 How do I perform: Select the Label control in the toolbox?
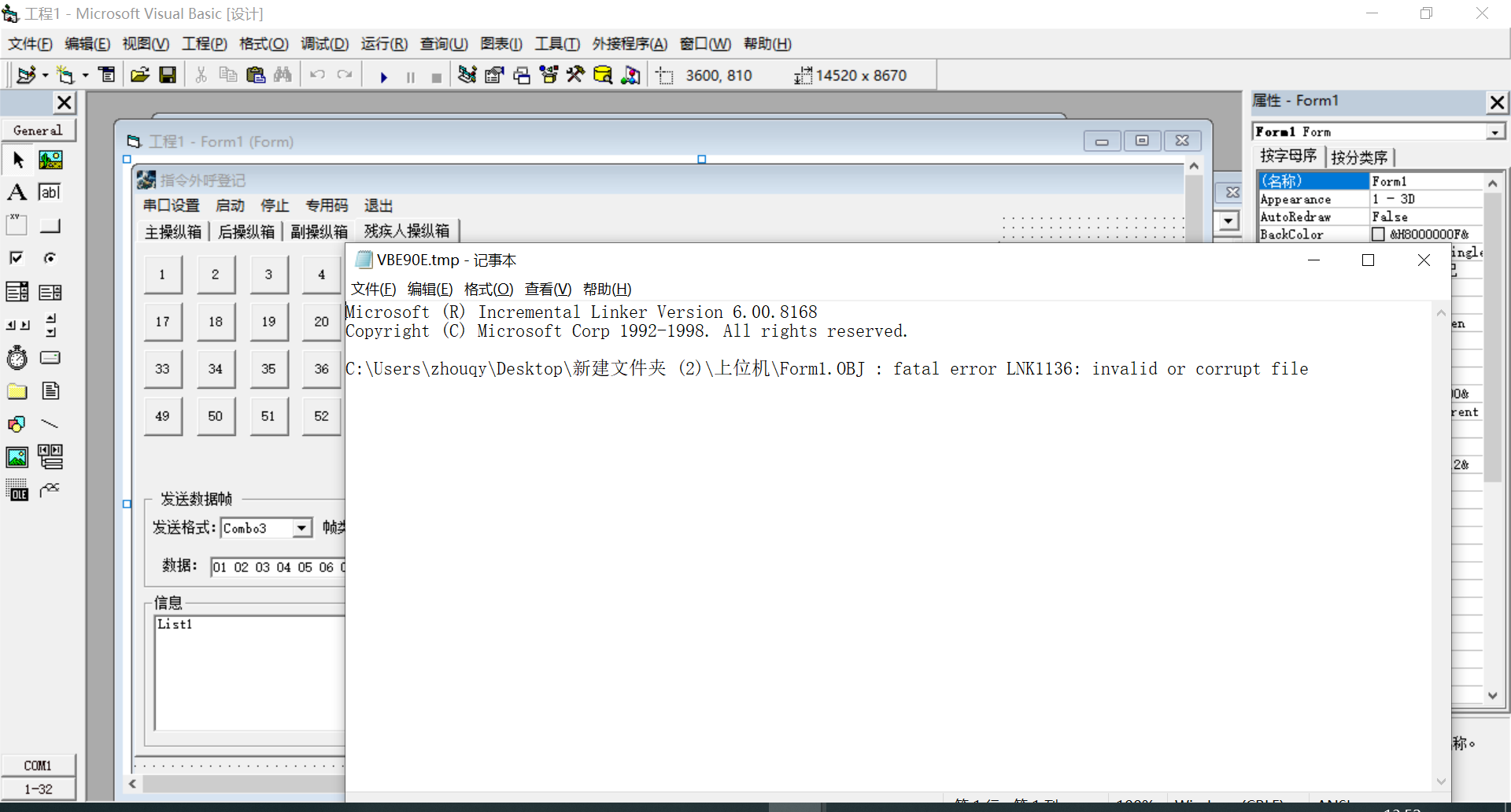pyautogui.click(x=17, y=193)
